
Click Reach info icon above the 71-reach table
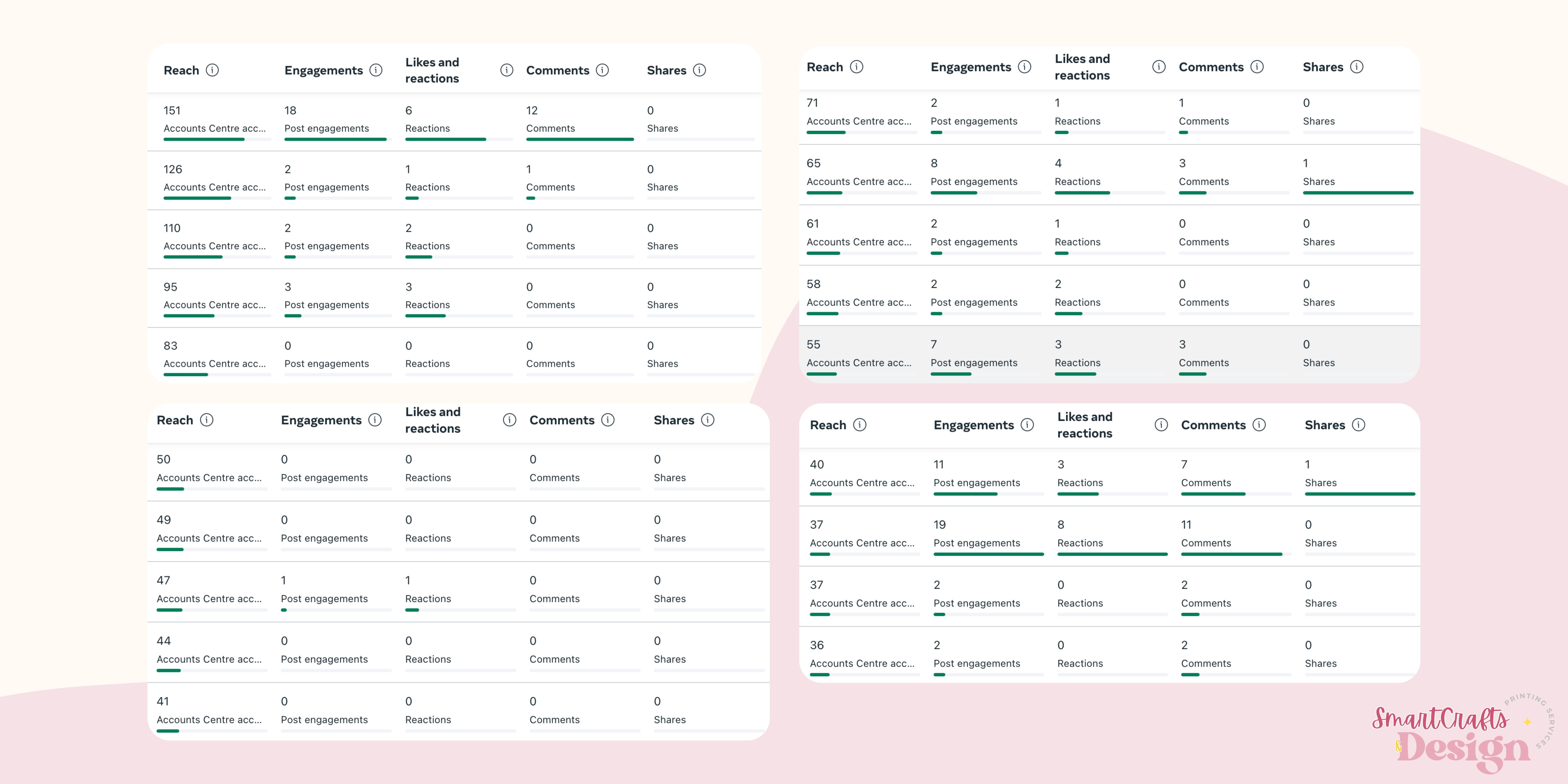tap(856, 67)
